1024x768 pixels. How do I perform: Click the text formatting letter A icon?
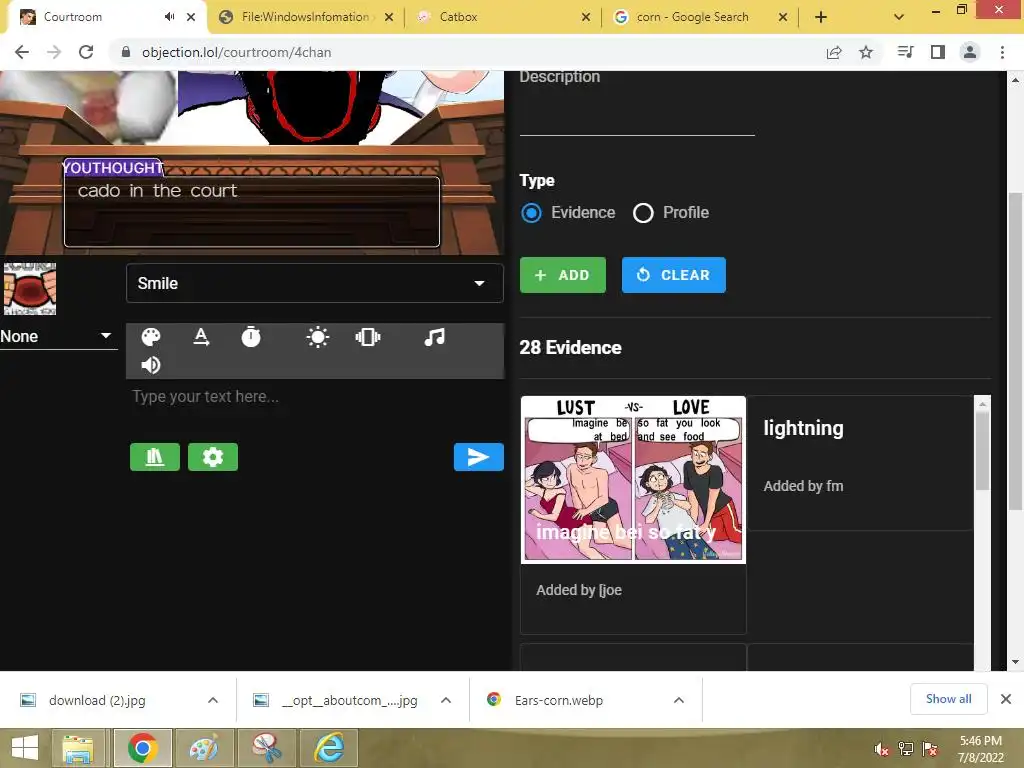(x=201, y=337)
